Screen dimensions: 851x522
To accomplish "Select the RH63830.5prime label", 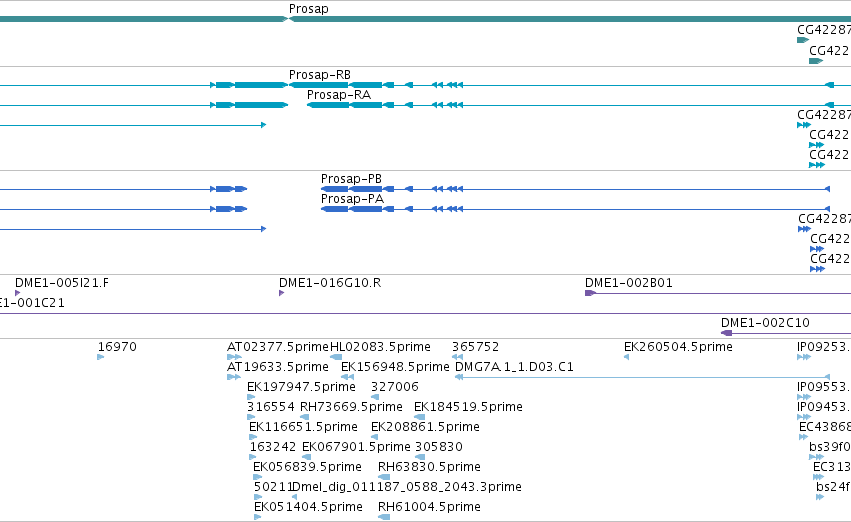I will 429,467.
